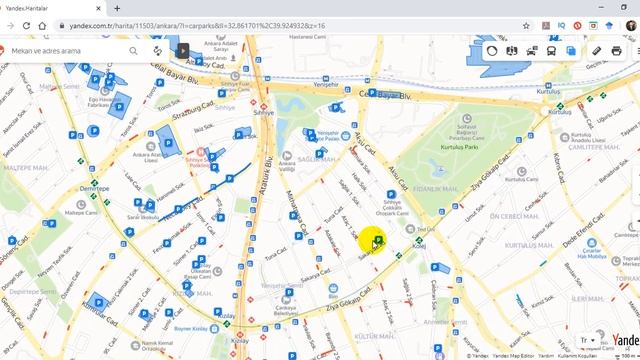
Task: Click the Çınarlar Halı Mobilya marker
Action: [591, 243]
